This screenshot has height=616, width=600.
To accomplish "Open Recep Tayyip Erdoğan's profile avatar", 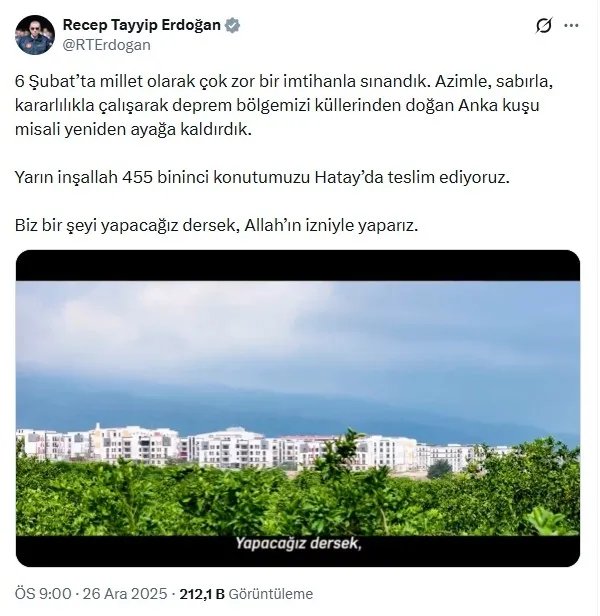I will click(35, 35).
